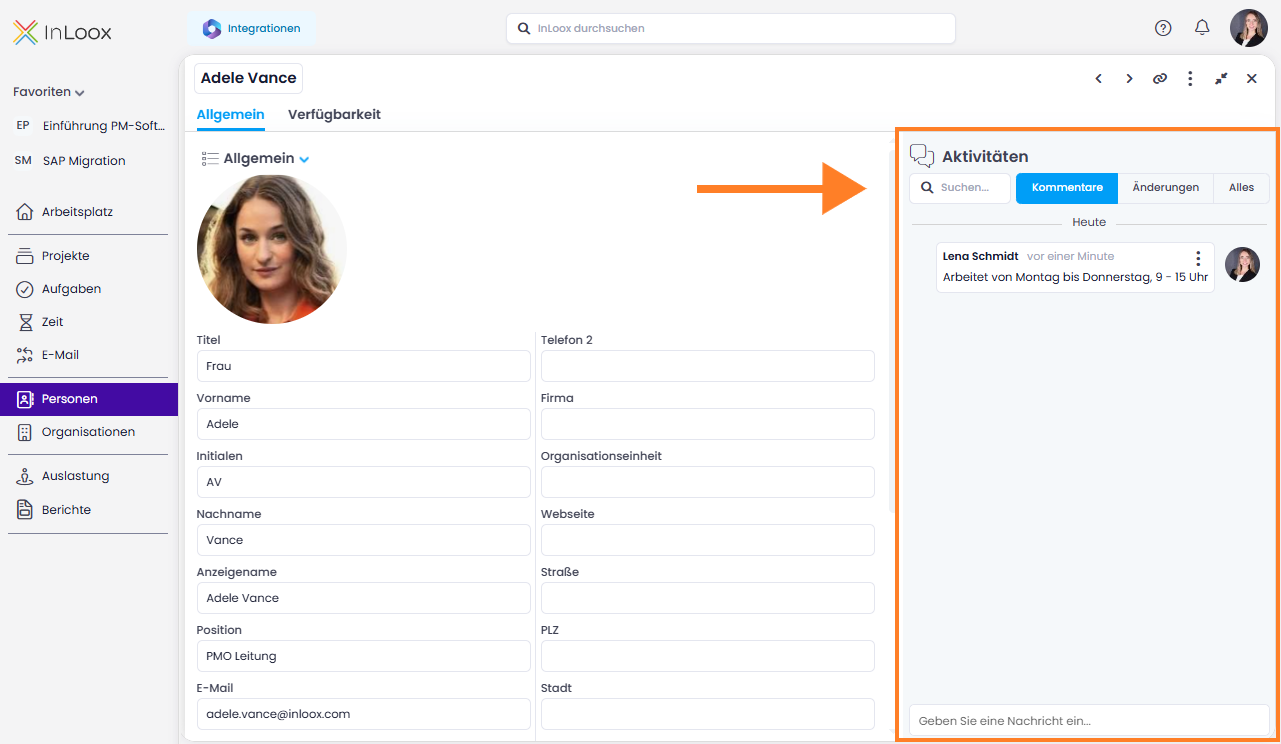Viewport: 1281px width, 744px height.
Task: Click the Firma field
Action: tap(708, 424)
